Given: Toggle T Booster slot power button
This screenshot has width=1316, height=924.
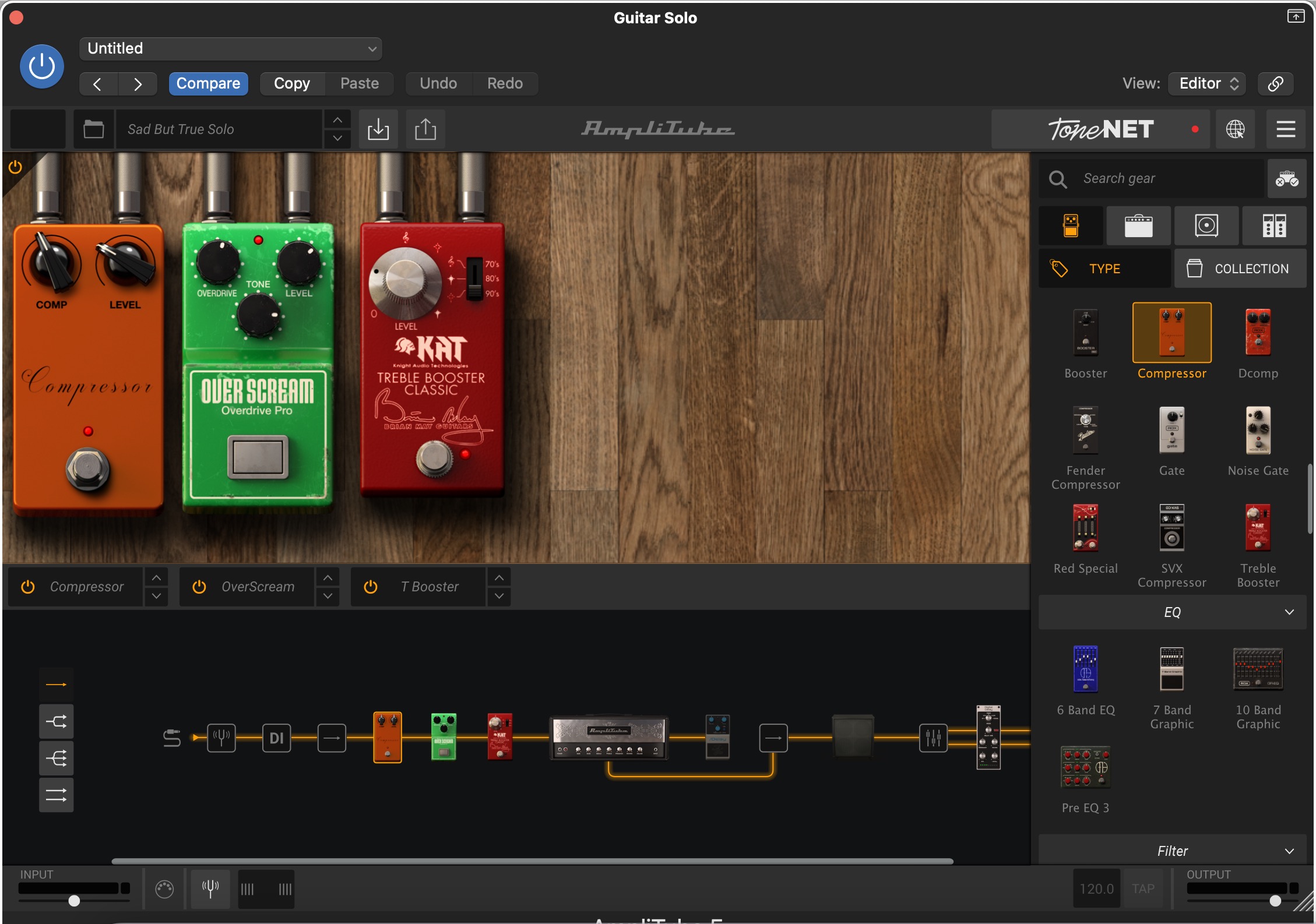Looking at the screenshot, I should pos(371,587).
